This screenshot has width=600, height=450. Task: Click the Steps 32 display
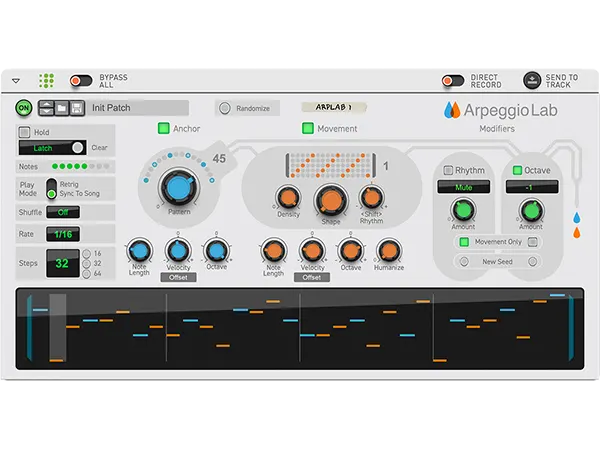[x=63, y=263]
